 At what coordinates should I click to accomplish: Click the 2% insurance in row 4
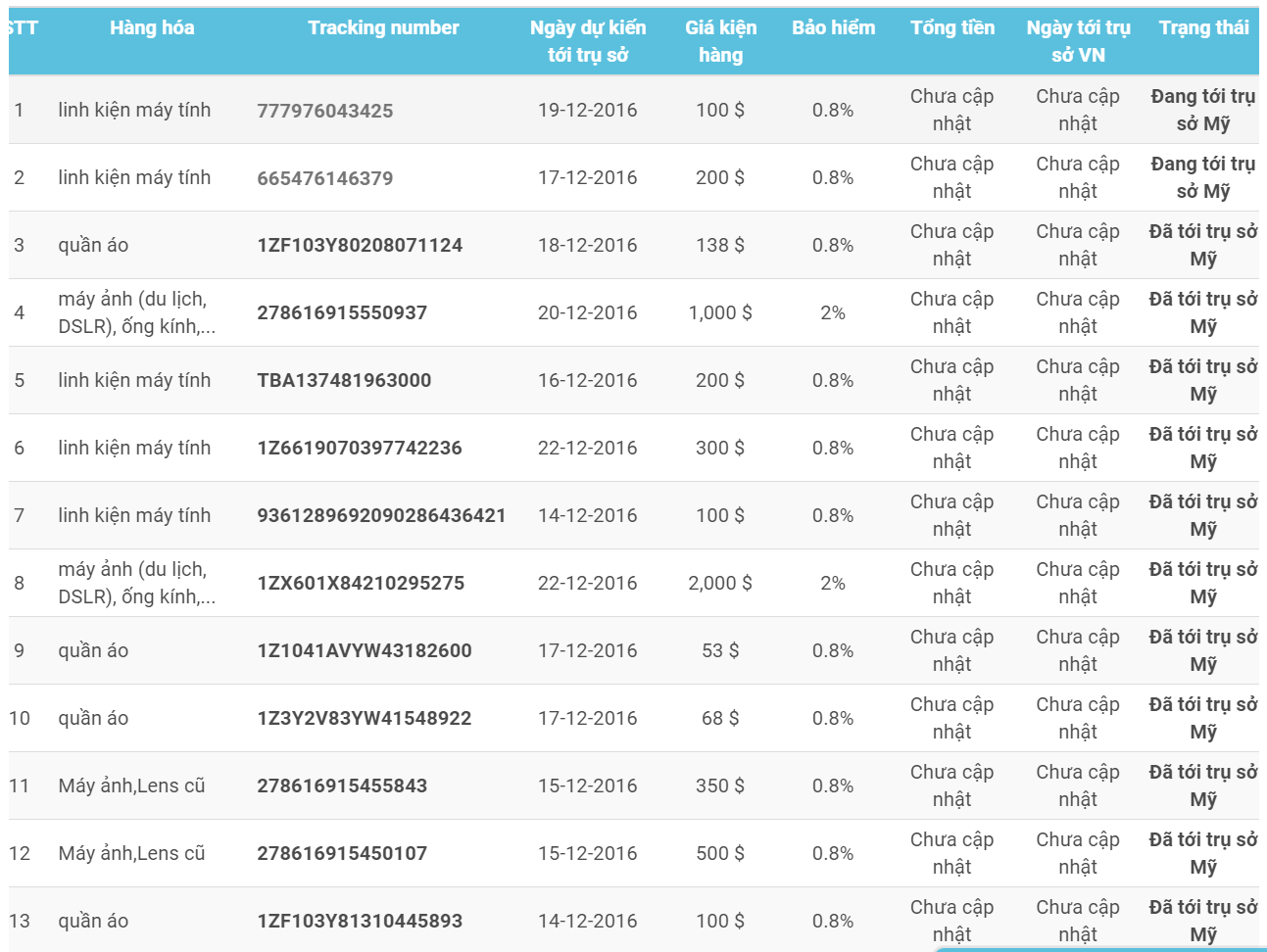833,312
